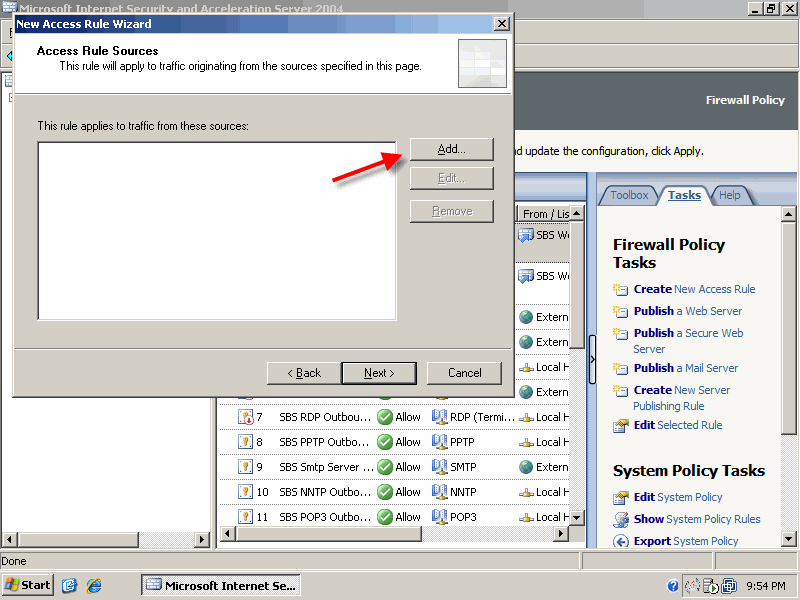The height and width of the screenshot is (600, 800).
Task: Click the icon beside Publish a Web Server
Action: click(x=620, y=311)
